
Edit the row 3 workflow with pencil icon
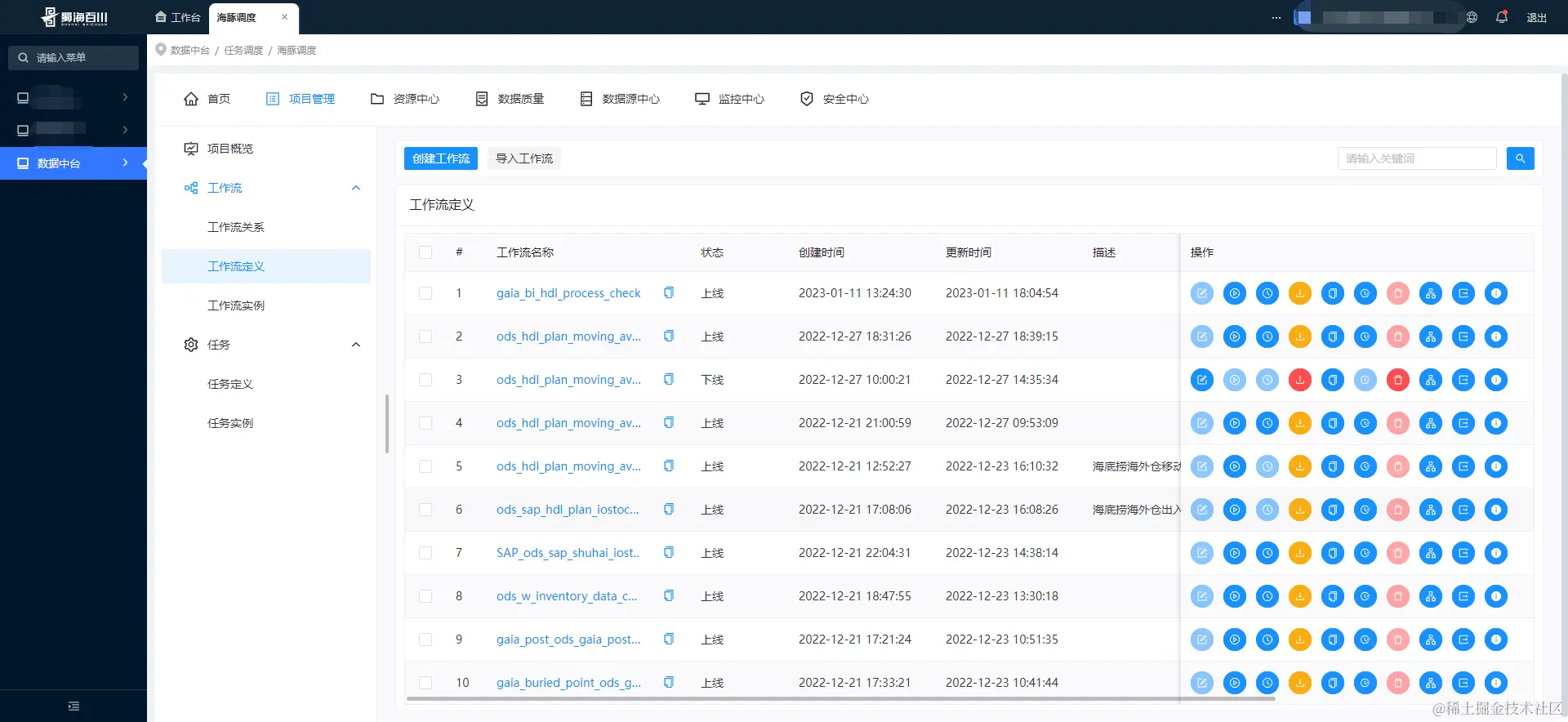[x=1202, y=380]
